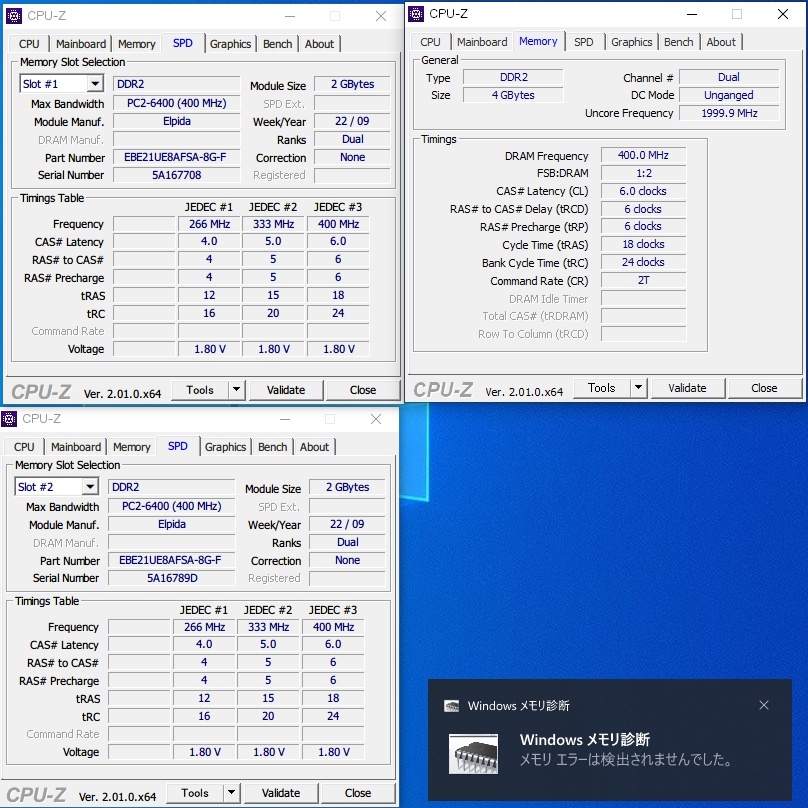This screenshot has width=808, height=808.
Task: Click JEDEC #1 frequency 266 MHz in Slot #1 window
Action: pos(209,224)
